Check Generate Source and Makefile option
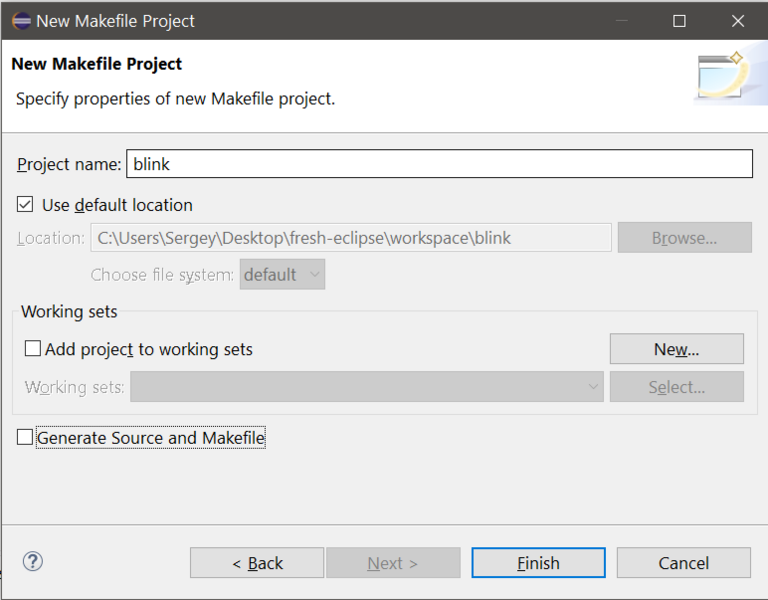Screen dimensions: 768x600 click(x=25, y=437)
